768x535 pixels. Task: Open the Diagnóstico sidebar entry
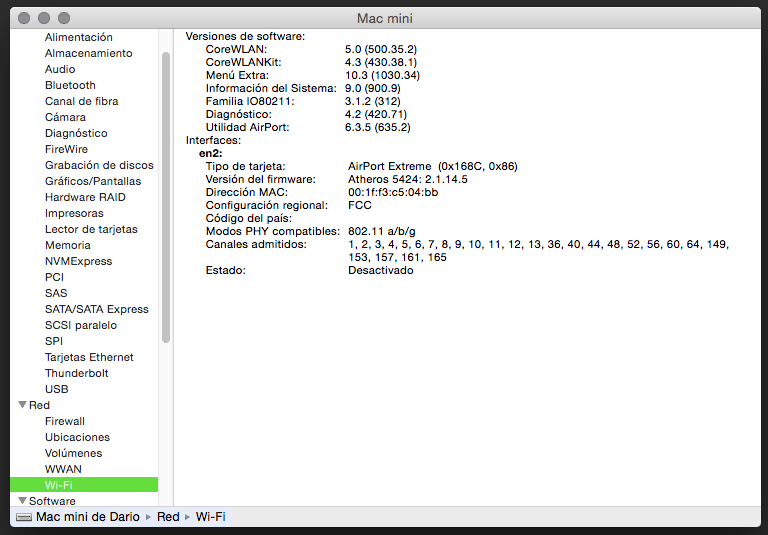pyautogui.click(x=76, y=133)
